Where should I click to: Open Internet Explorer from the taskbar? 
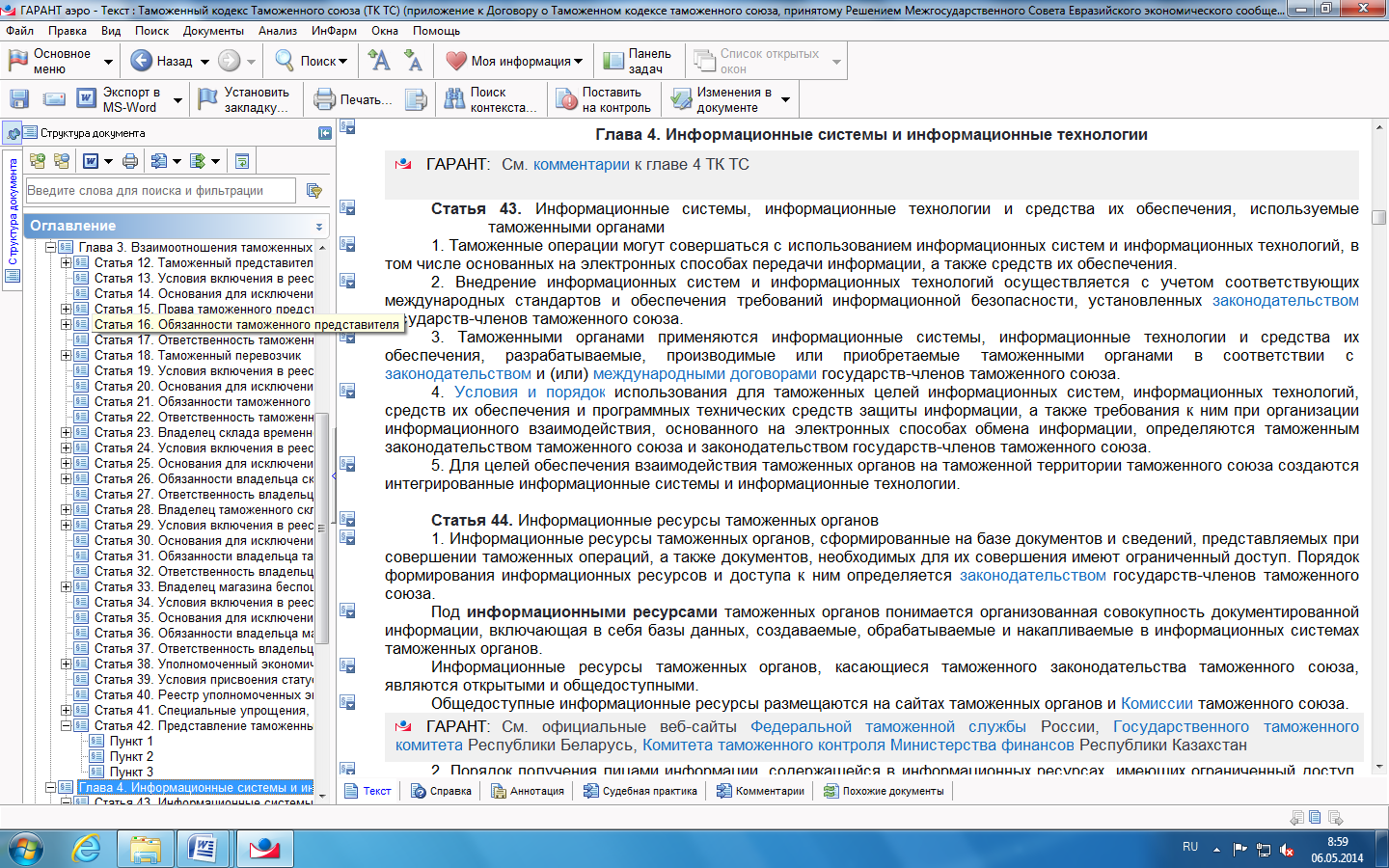(x=87, y=849)
